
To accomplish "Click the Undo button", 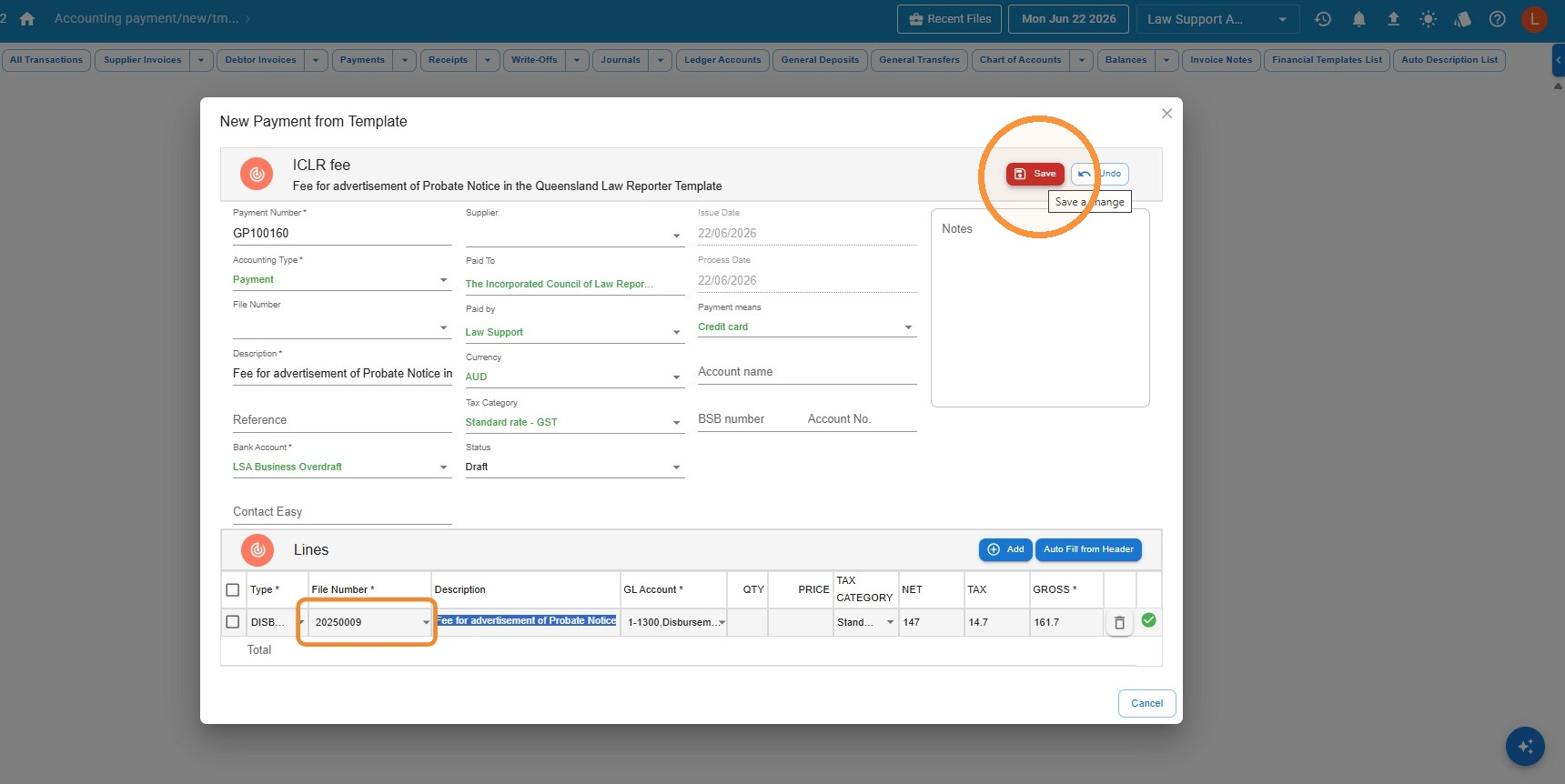I will pos(1100,174).
